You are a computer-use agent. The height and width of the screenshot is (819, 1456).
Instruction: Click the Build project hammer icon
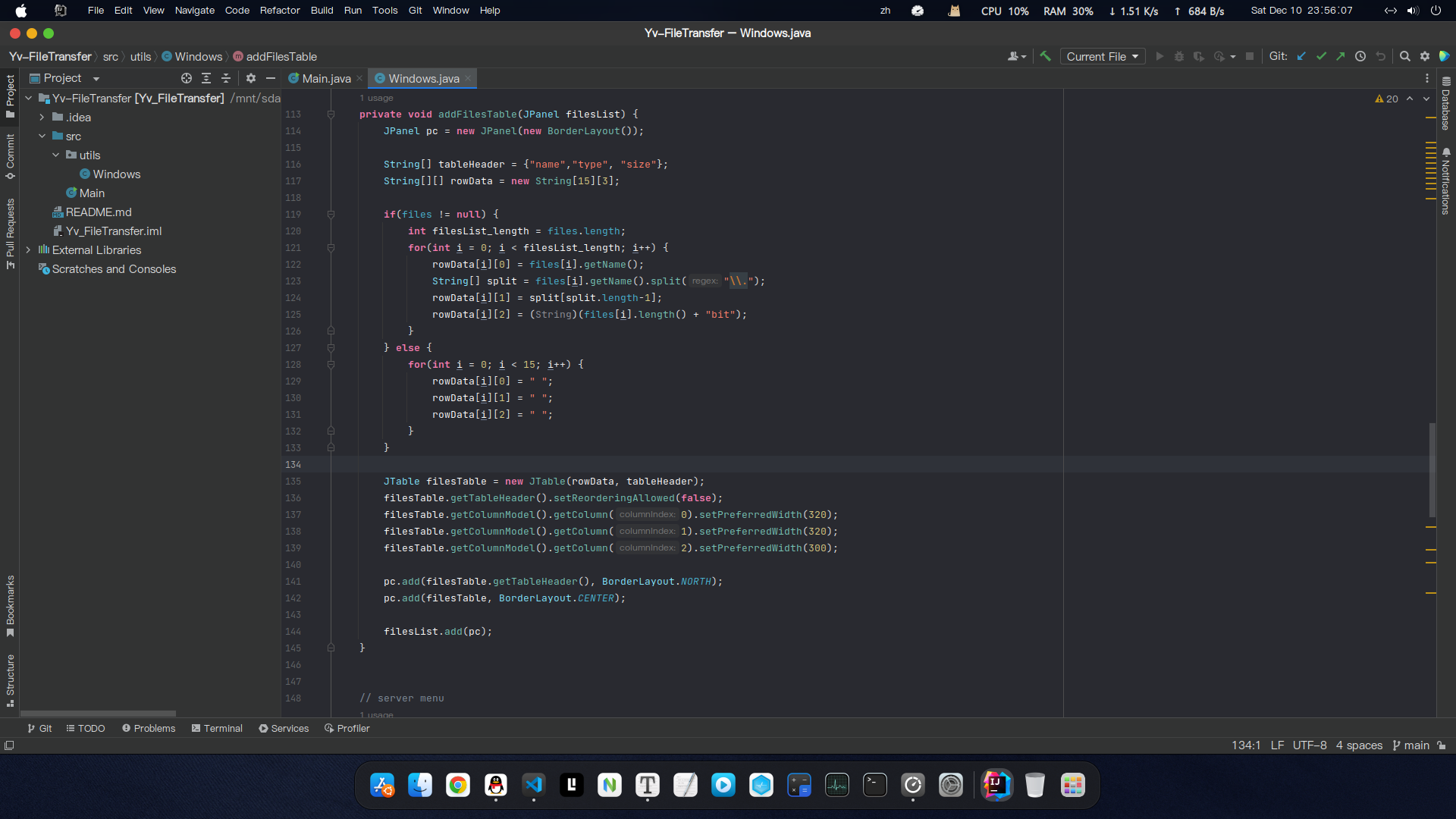[1045, 56]
